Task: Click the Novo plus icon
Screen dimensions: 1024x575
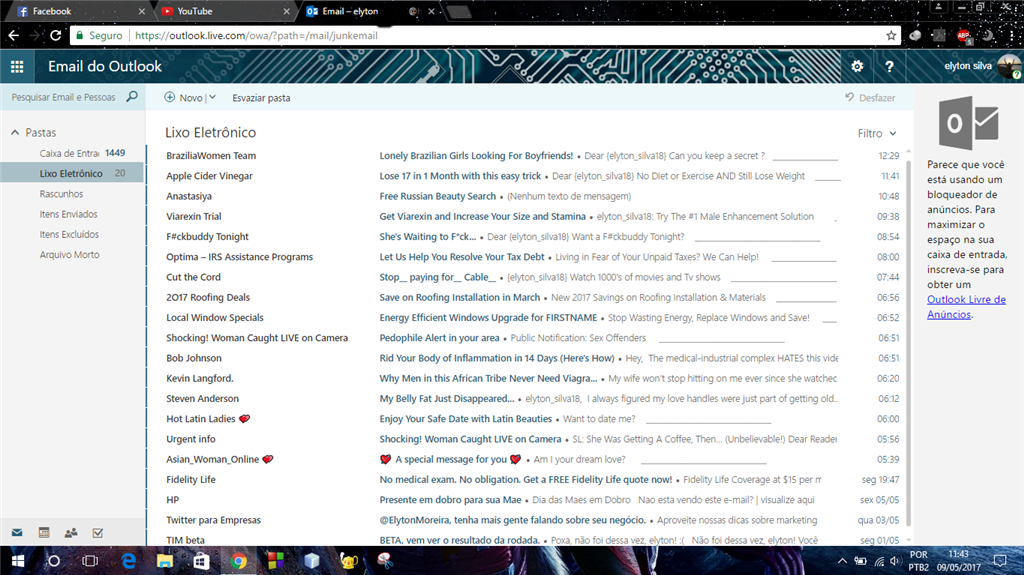Action: pos(169,97)
